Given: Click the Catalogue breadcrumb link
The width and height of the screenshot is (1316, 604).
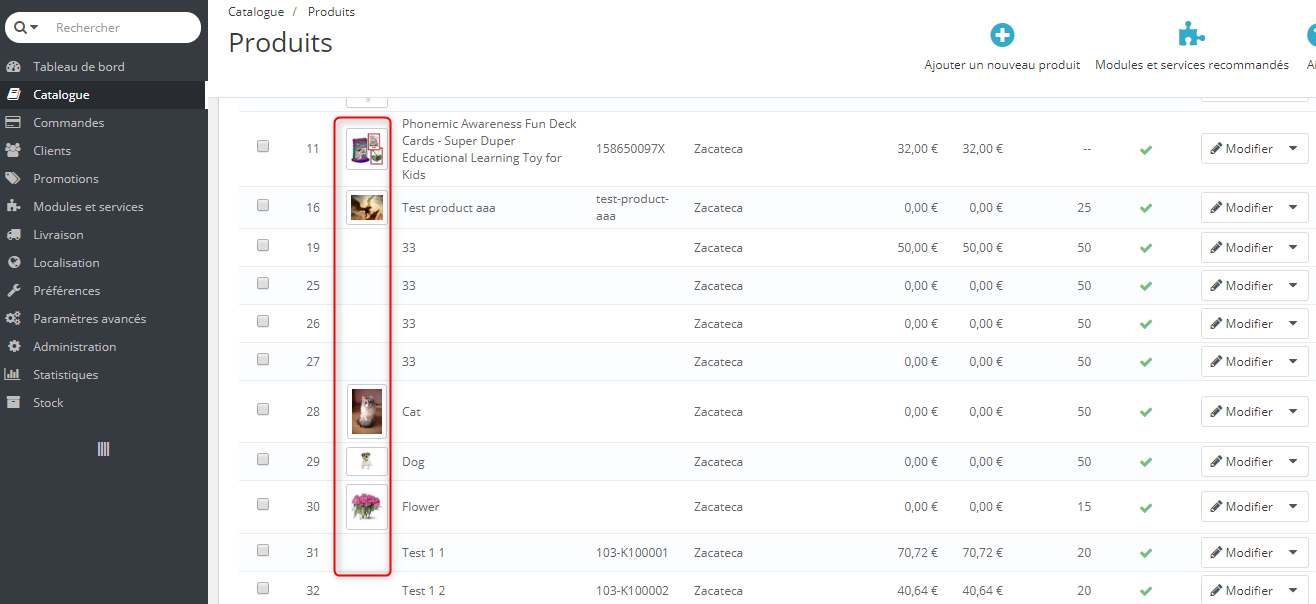Looking at the screenshot, I should click(x=255, y=12).
